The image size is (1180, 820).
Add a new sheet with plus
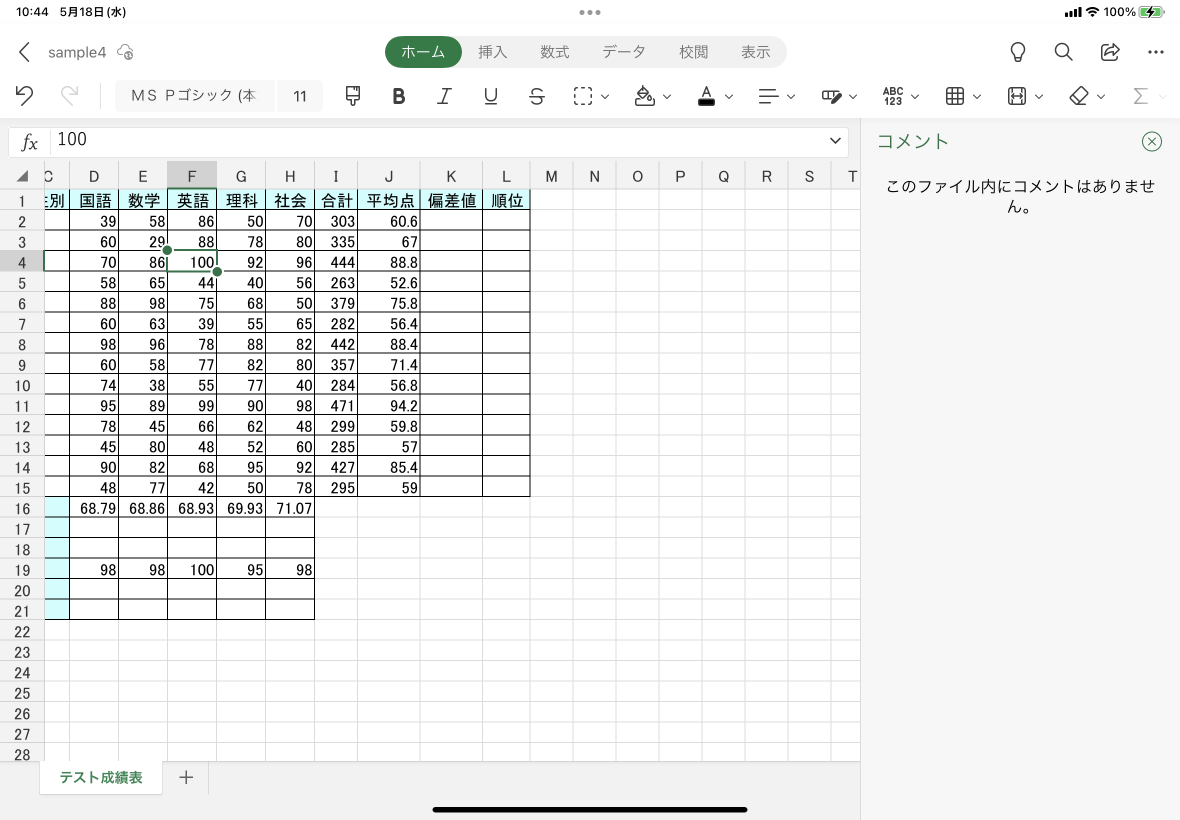pyautogui.click(x=186, y=777)
